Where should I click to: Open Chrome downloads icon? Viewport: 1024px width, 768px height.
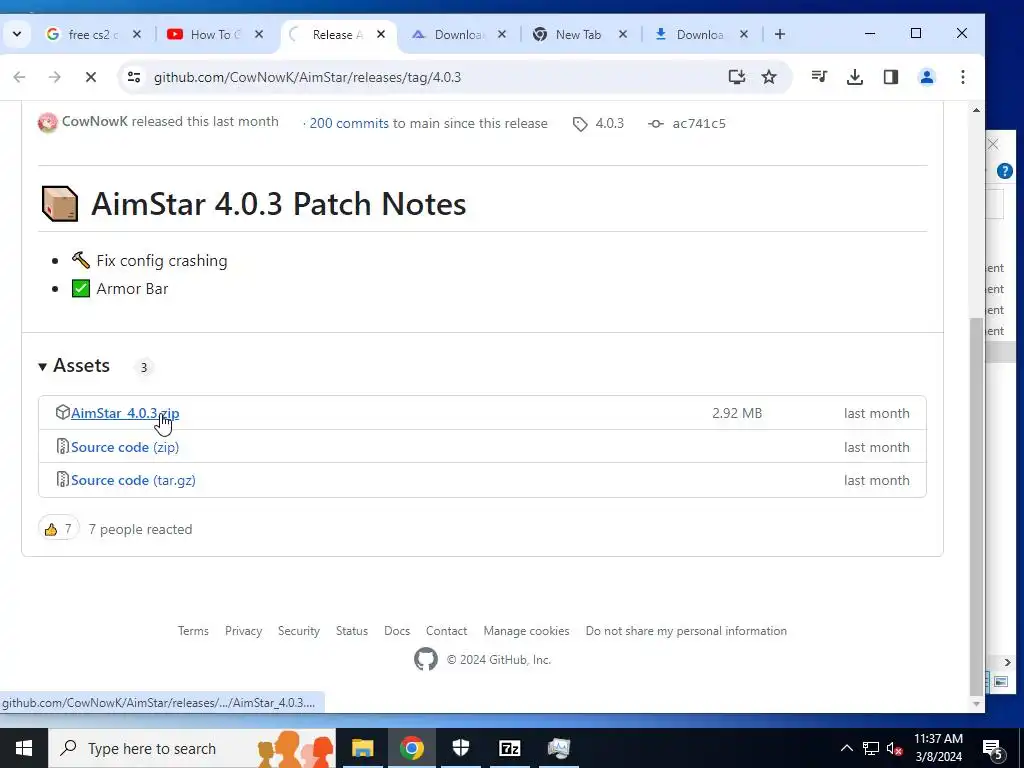(855, 77)
